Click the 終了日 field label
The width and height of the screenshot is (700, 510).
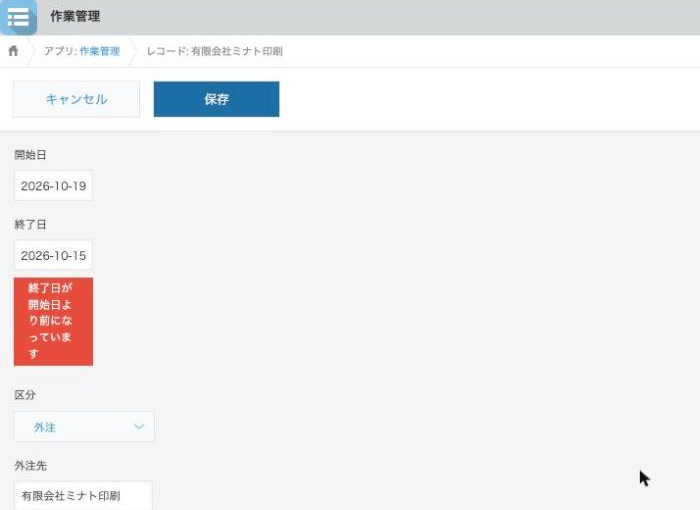click(x=30, y=225)
